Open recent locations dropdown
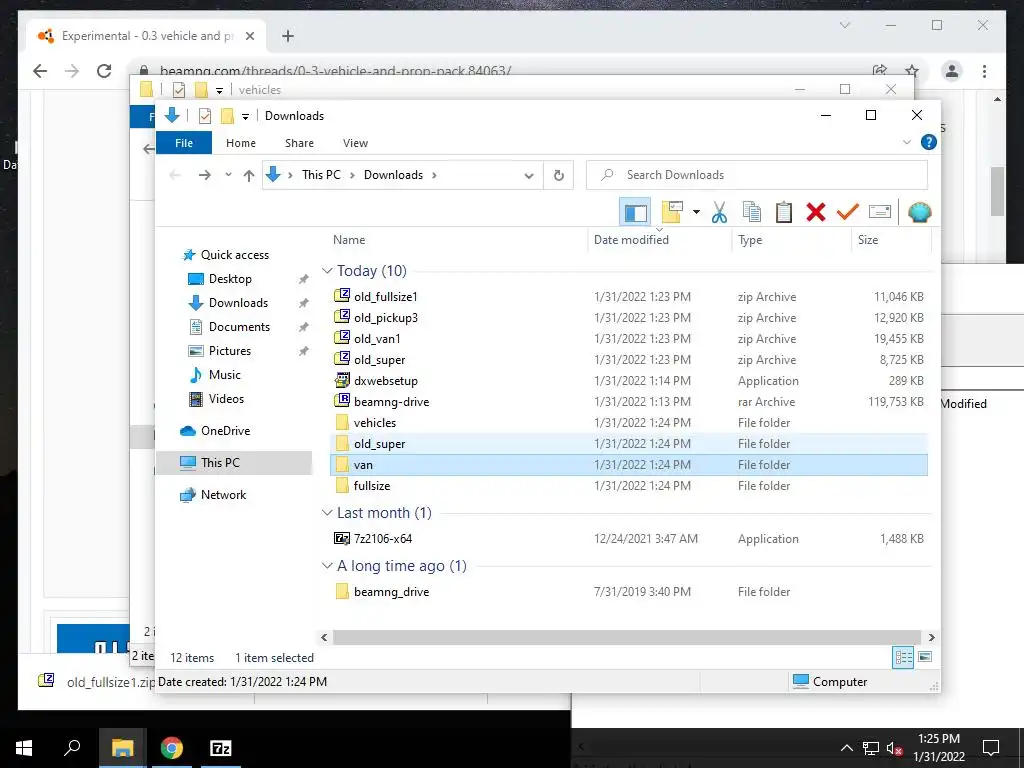 228,175
